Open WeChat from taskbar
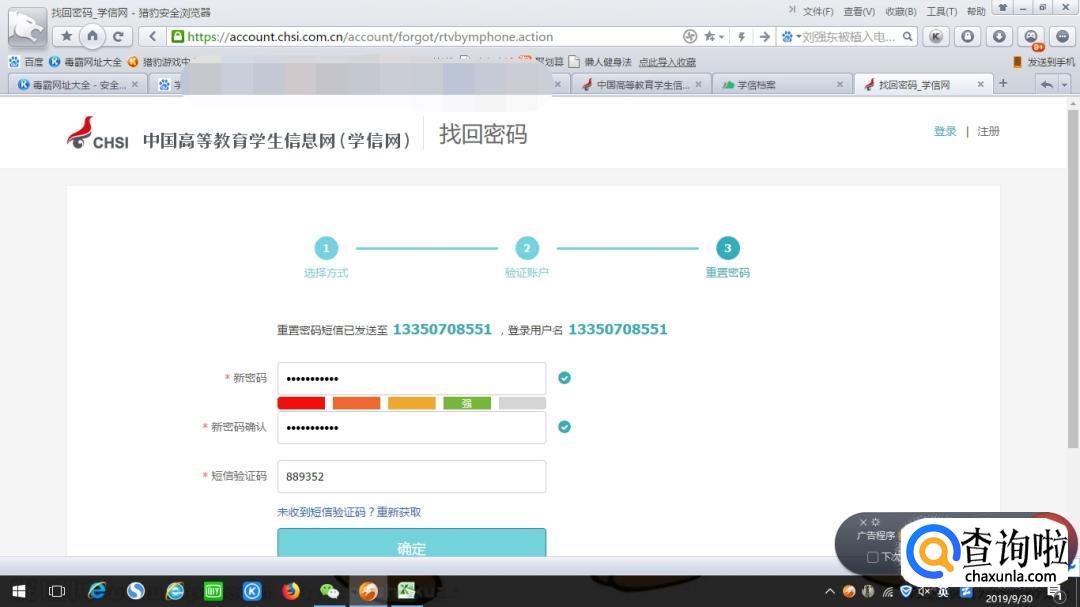This screenshot has height=607, width=1080. (x=329, y=591)
